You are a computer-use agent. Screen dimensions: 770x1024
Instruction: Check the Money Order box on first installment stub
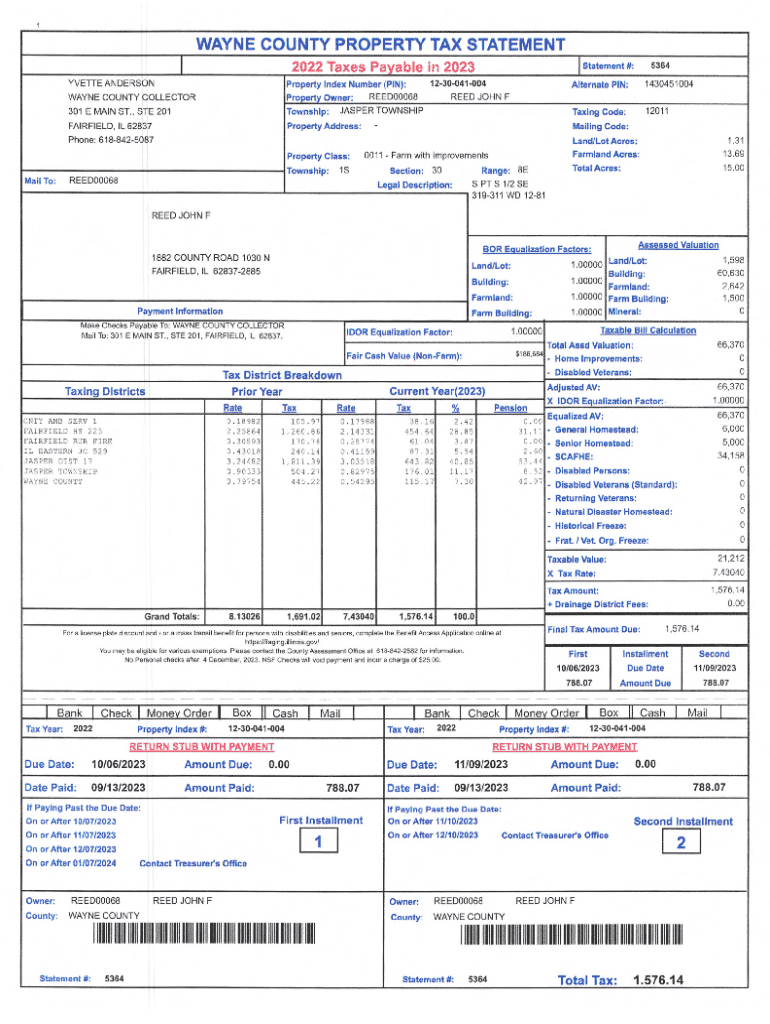click(179, 713)
